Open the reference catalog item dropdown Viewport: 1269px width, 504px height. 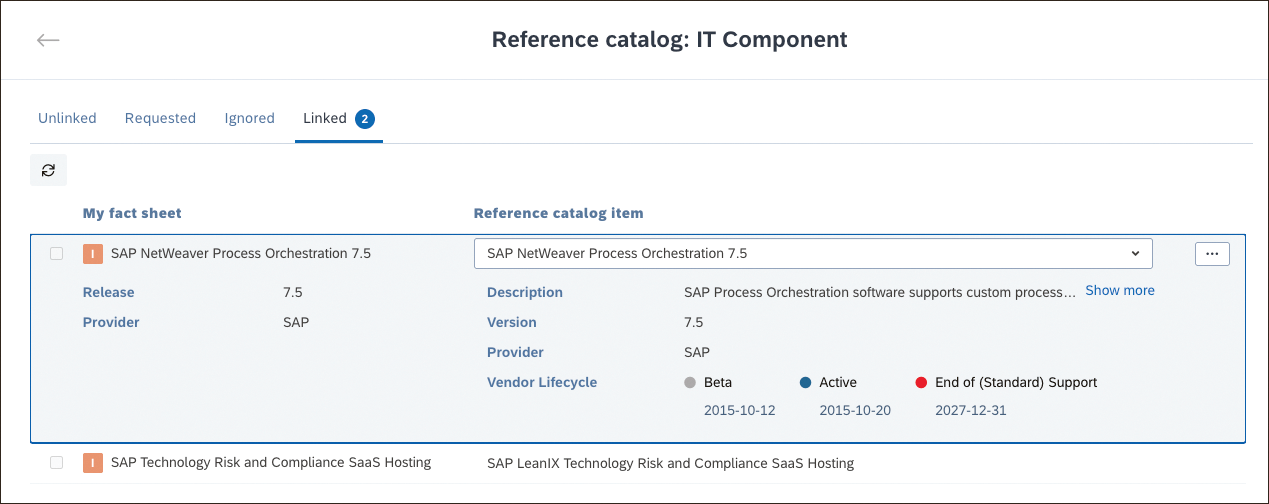tap(813, 253)
